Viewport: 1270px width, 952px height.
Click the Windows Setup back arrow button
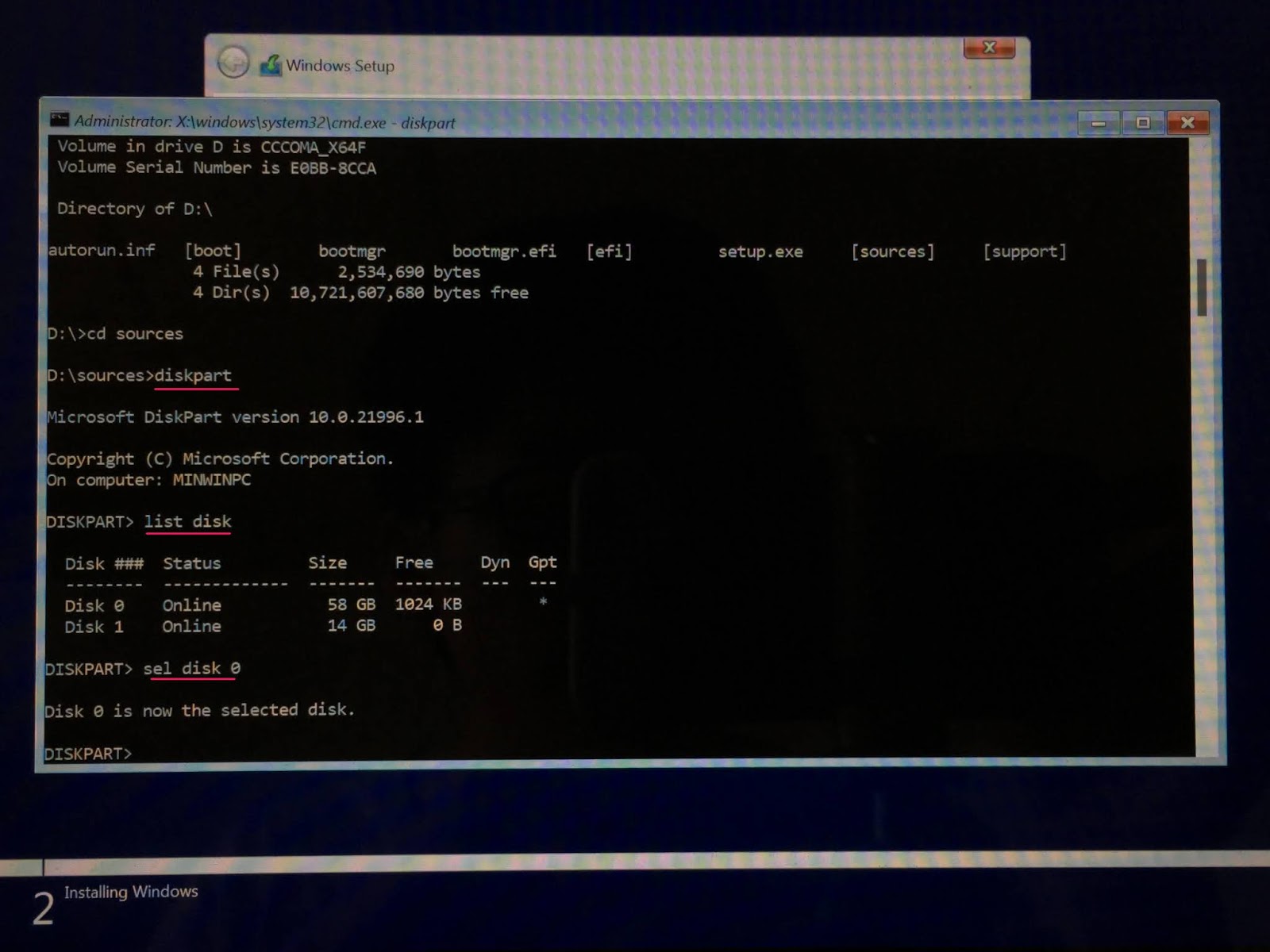point(233,62)
